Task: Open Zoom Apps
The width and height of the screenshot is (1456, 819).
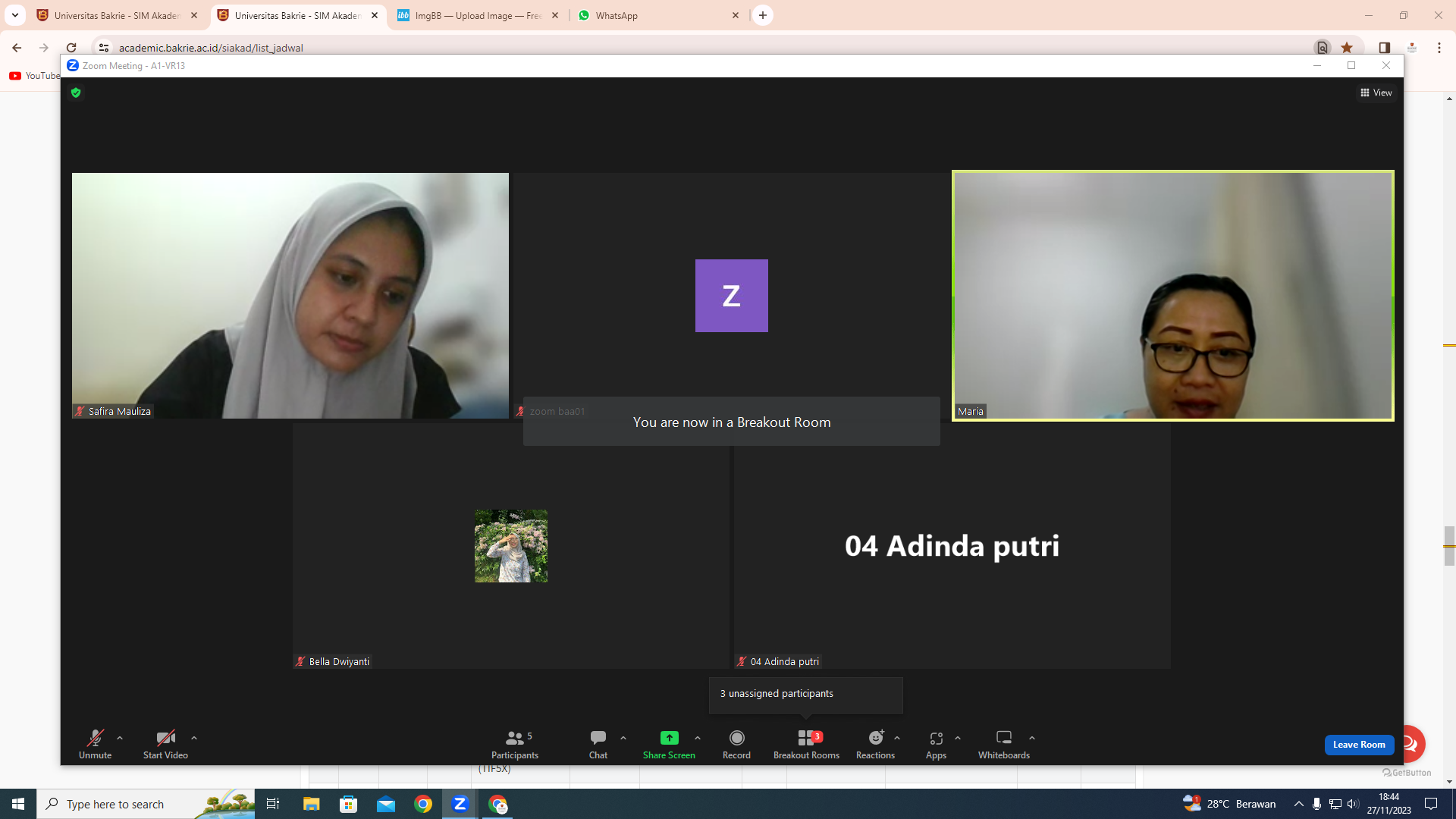Action: pos(936,745)
